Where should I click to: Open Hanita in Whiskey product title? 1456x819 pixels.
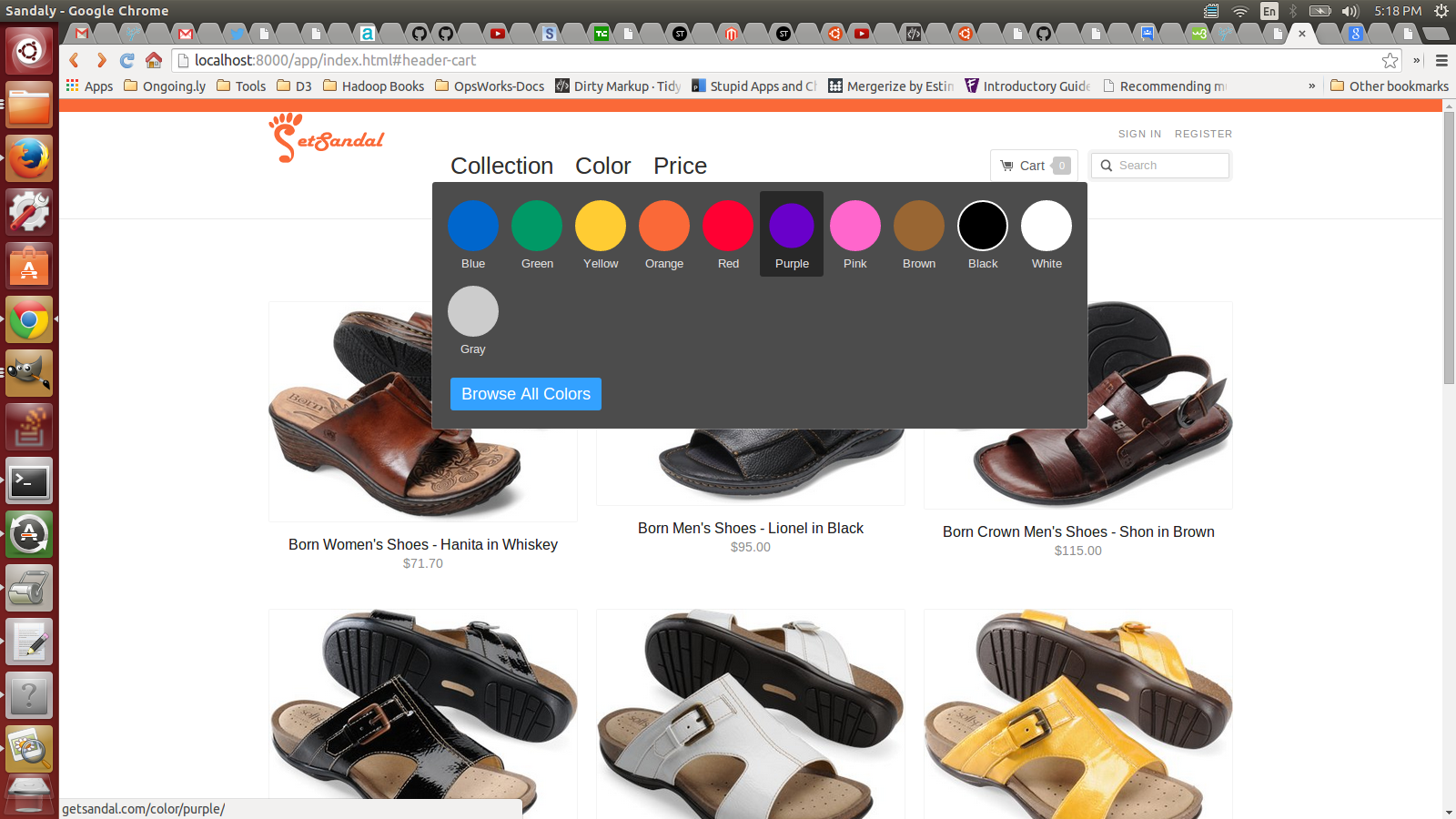click(x=423, y=544)
